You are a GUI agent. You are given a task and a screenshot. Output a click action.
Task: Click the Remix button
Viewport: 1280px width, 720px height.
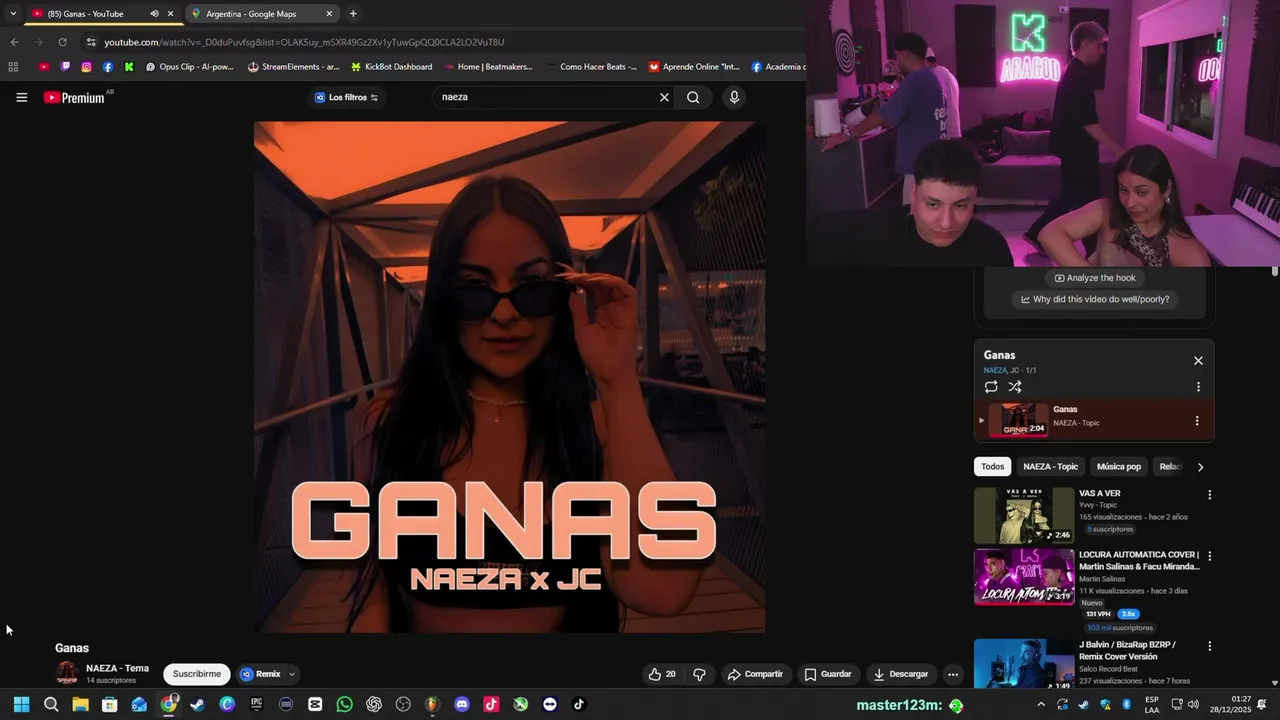(261, 674)
